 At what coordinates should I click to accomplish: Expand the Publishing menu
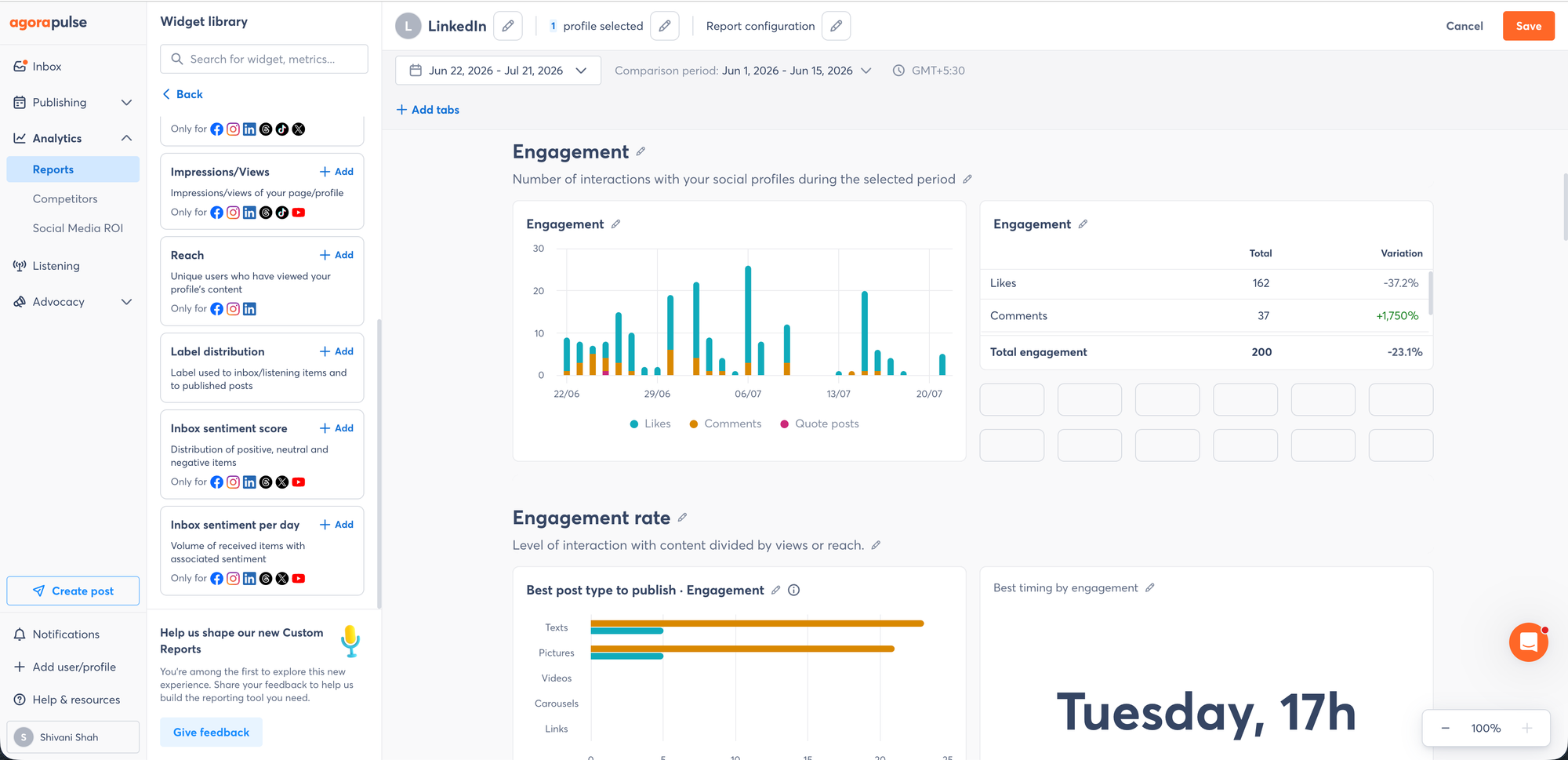126,103
